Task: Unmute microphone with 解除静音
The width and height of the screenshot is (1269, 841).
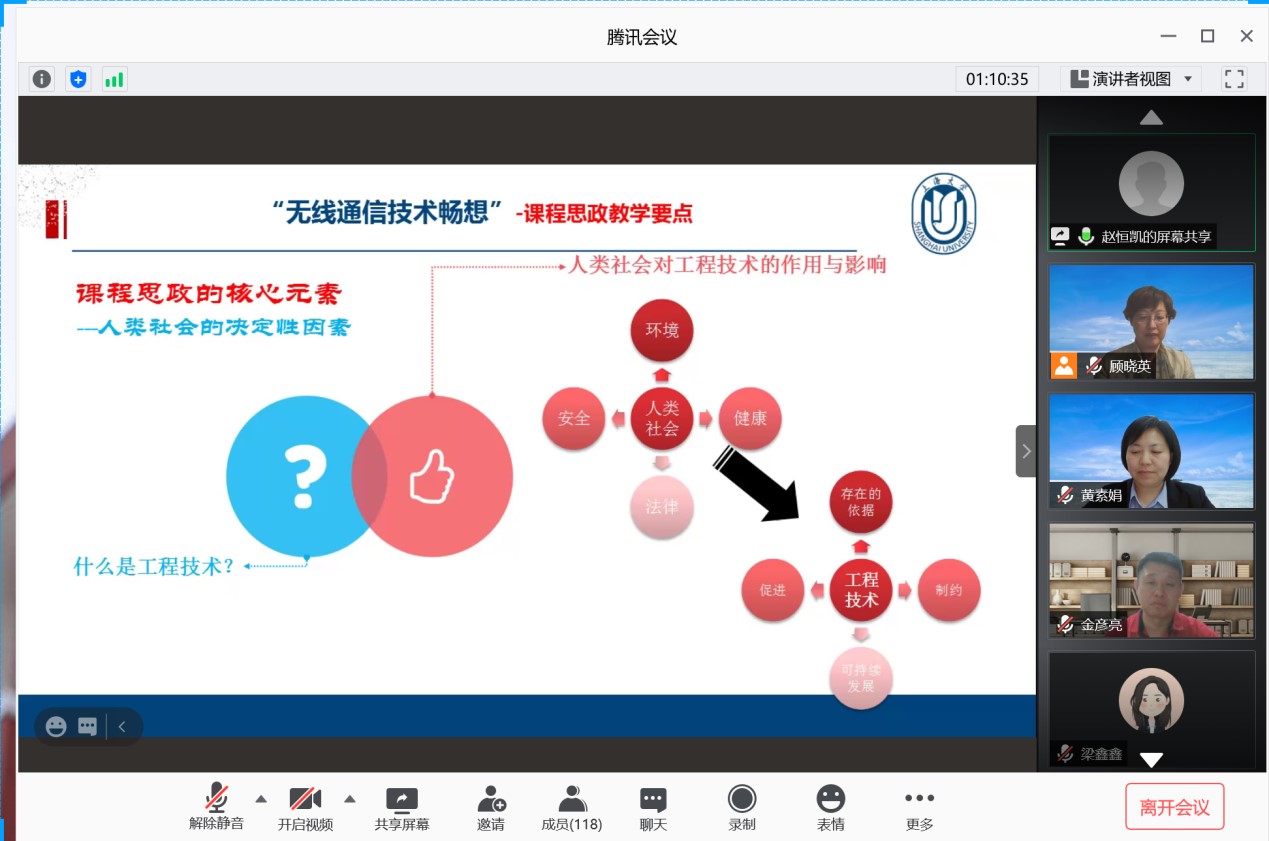Action: coord(216,808)
